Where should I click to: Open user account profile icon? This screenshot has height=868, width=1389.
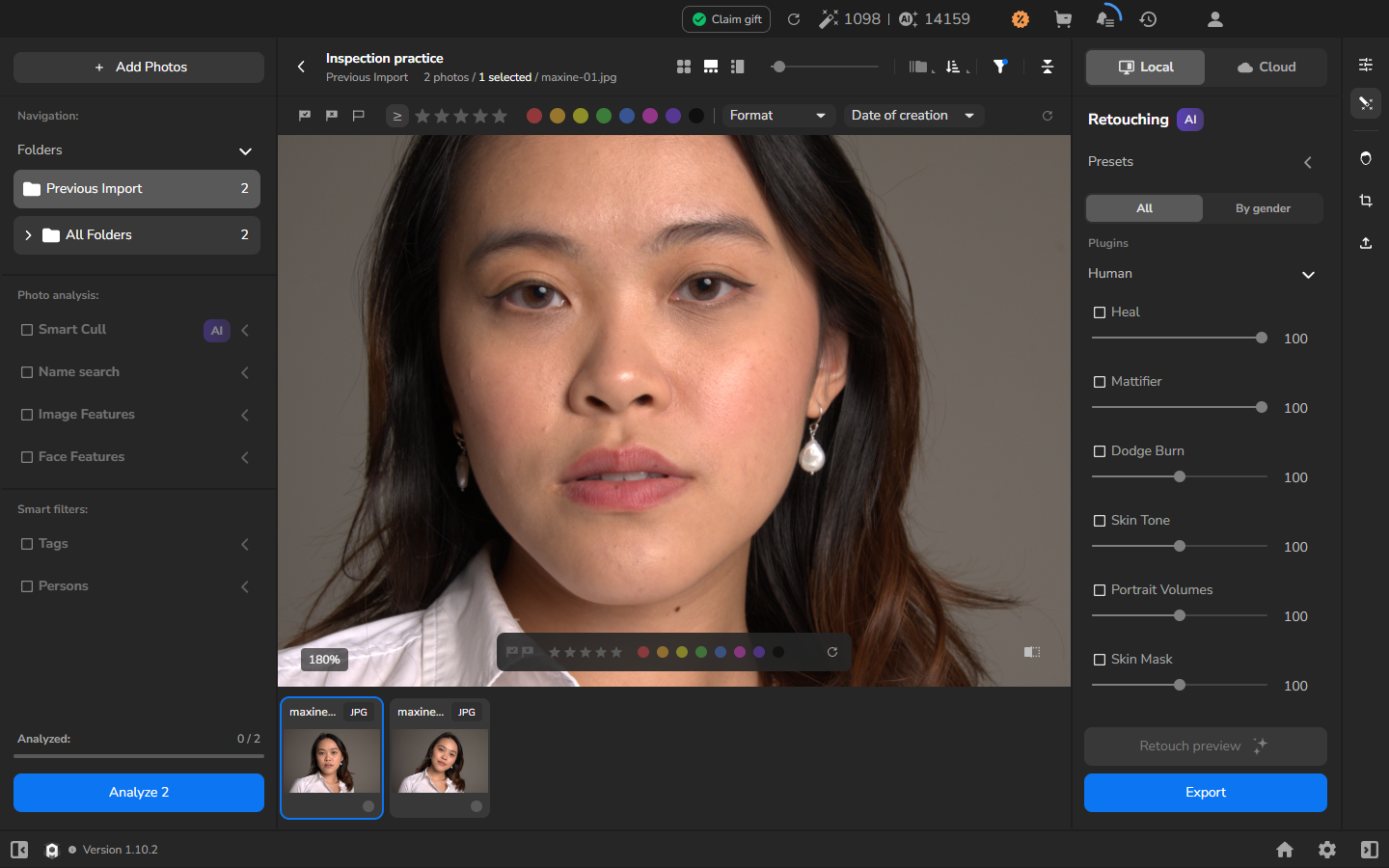coord(1215,19)
